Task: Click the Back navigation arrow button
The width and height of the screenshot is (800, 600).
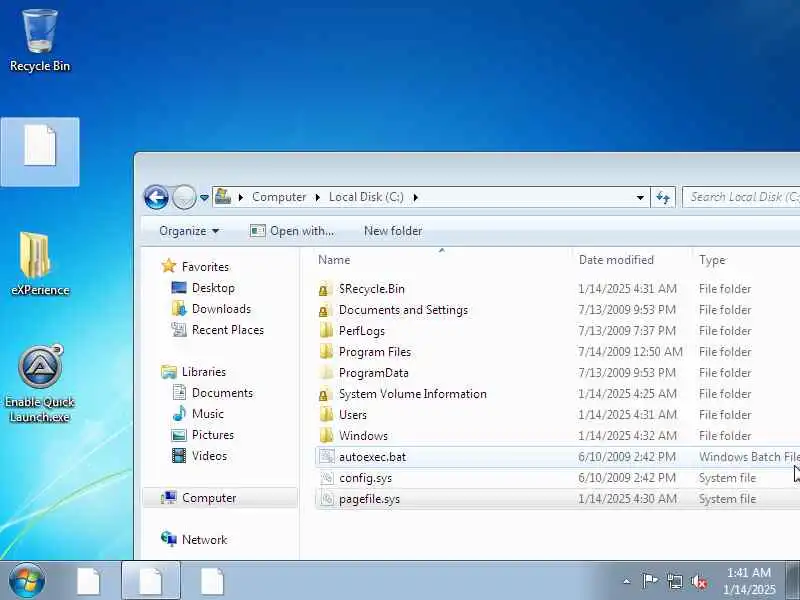Action: pos(156,197)
